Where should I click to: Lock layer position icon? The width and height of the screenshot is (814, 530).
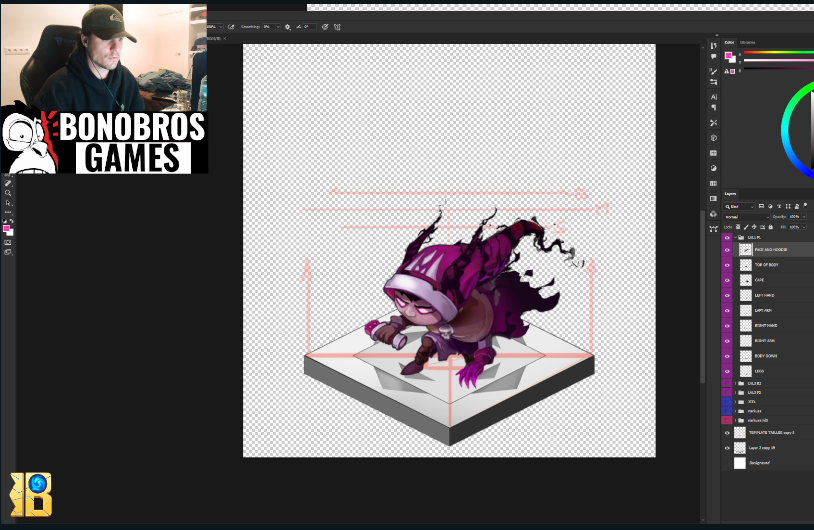[x=754, y=227]
